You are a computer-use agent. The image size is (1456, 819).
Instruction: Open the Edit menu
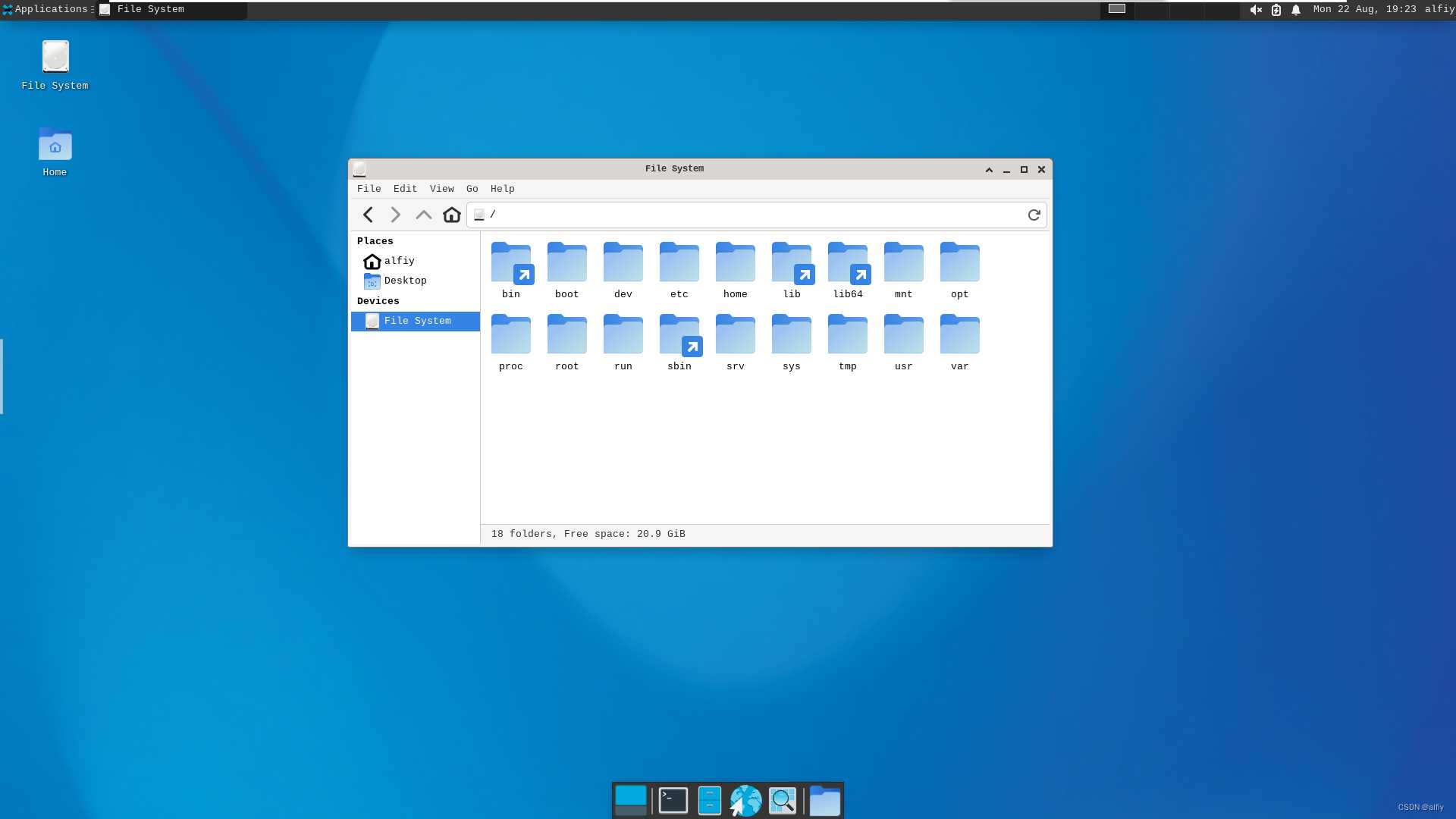pyautogui.click(x=405, y=189)
